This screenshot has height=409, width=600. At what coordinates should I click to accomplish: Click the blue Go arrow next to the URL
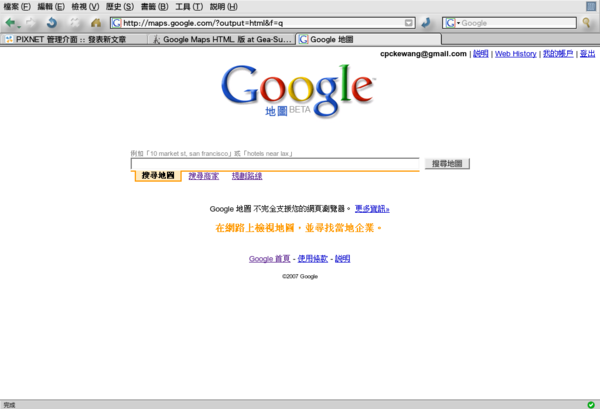[x=426, y=23]
